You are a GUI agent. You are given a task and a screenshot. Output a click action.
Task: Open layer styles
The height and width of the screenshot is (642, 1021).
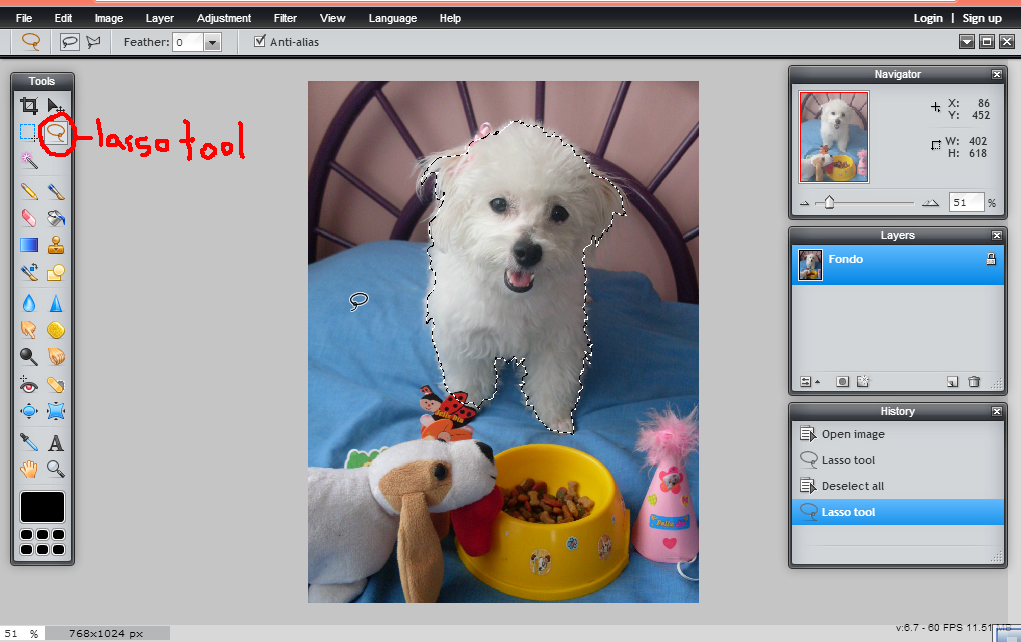[863, 382]
